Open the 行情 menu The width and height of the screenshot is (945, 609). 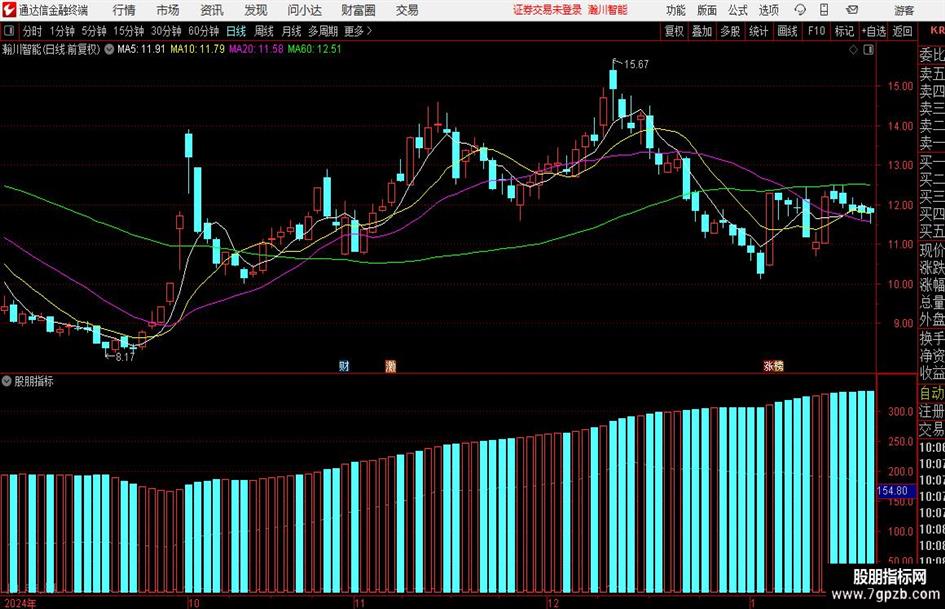tap(124, 10)
